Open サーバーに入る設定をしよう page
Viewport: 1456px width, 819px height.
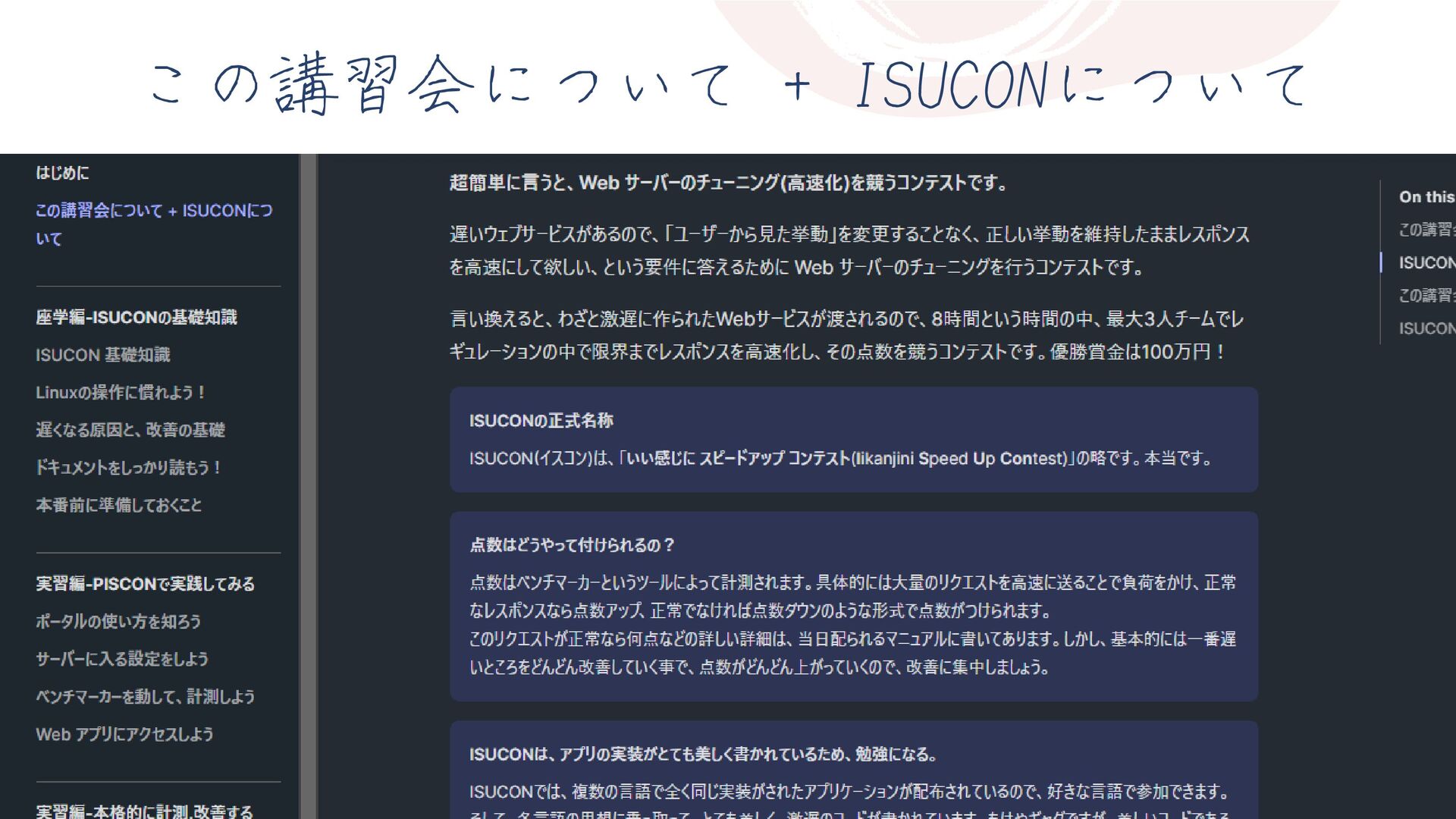[x=122, y=659]
